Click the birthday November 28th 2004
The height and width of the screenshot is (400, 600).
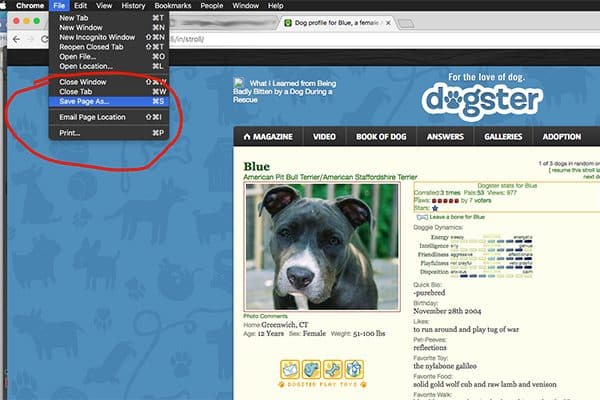(x=447, y=311)
